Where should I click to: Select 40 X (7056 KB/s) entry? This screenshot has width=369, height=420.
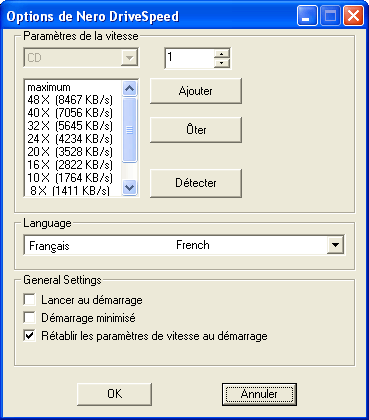[x=73, y=113]
